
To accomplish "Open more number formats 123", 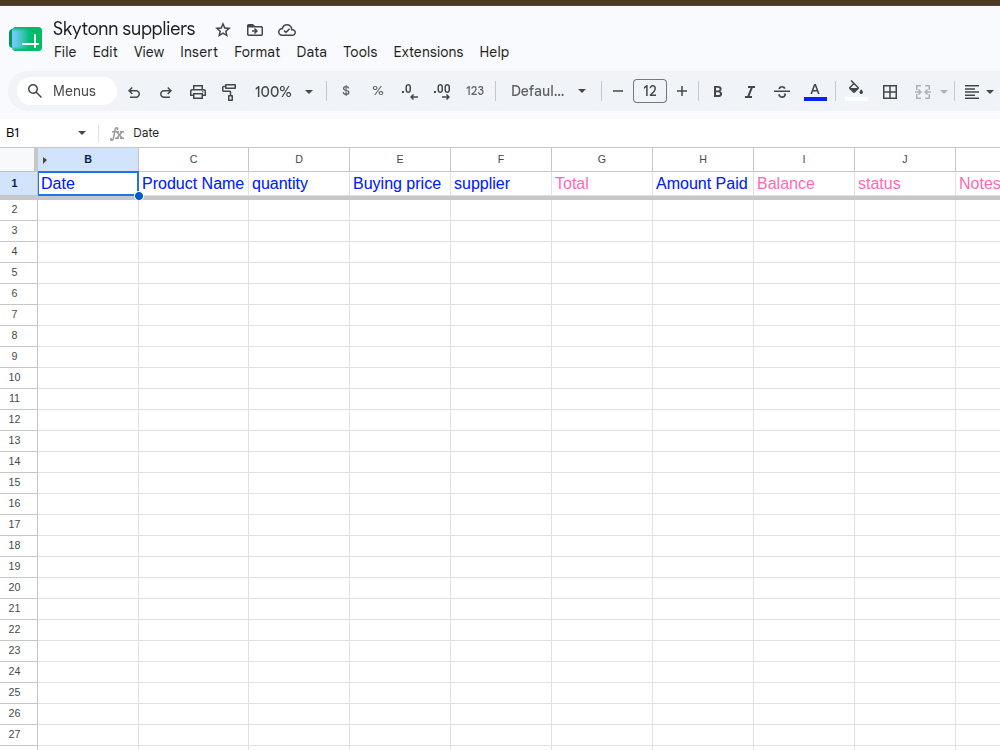I will [474, 91].
